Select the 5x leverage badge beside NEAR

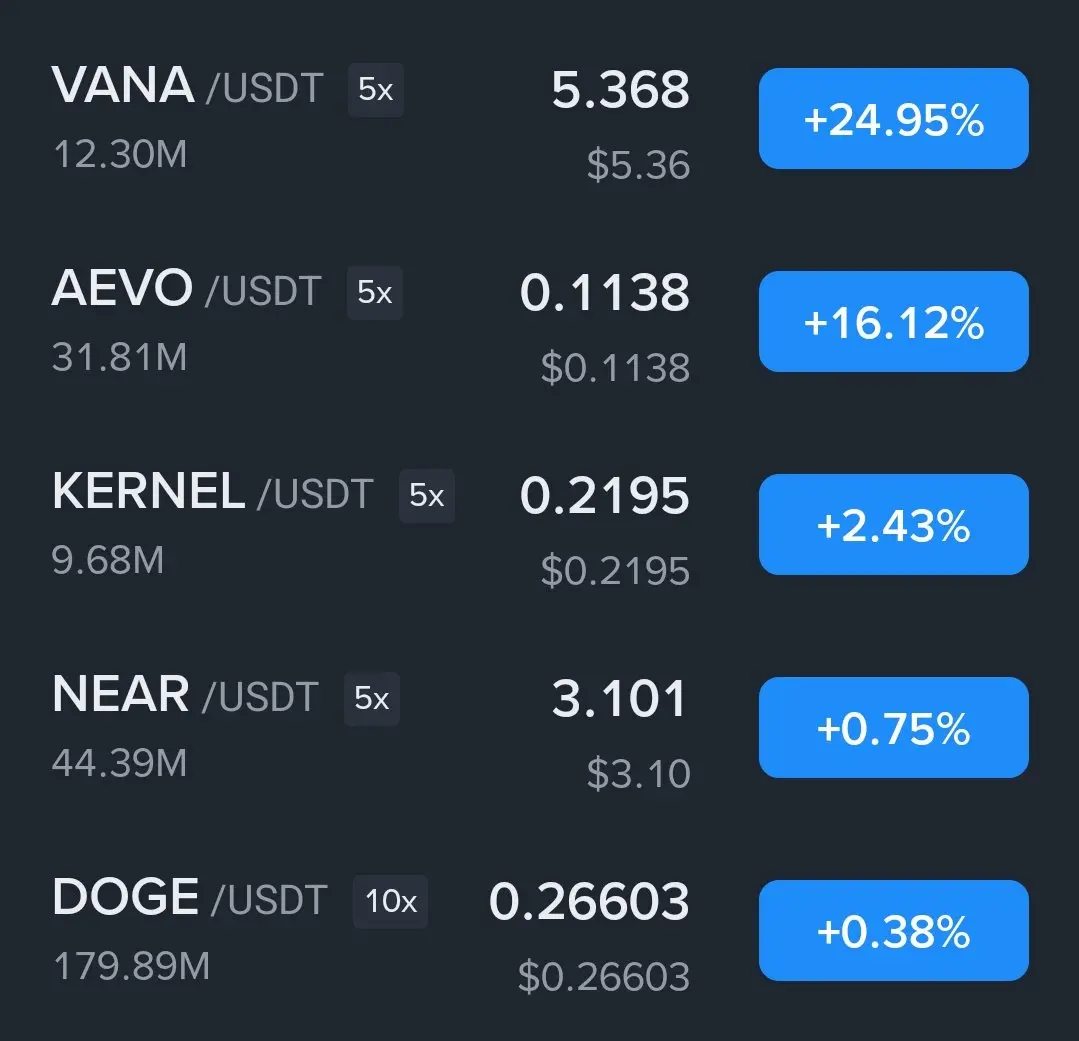pos(372,698)
